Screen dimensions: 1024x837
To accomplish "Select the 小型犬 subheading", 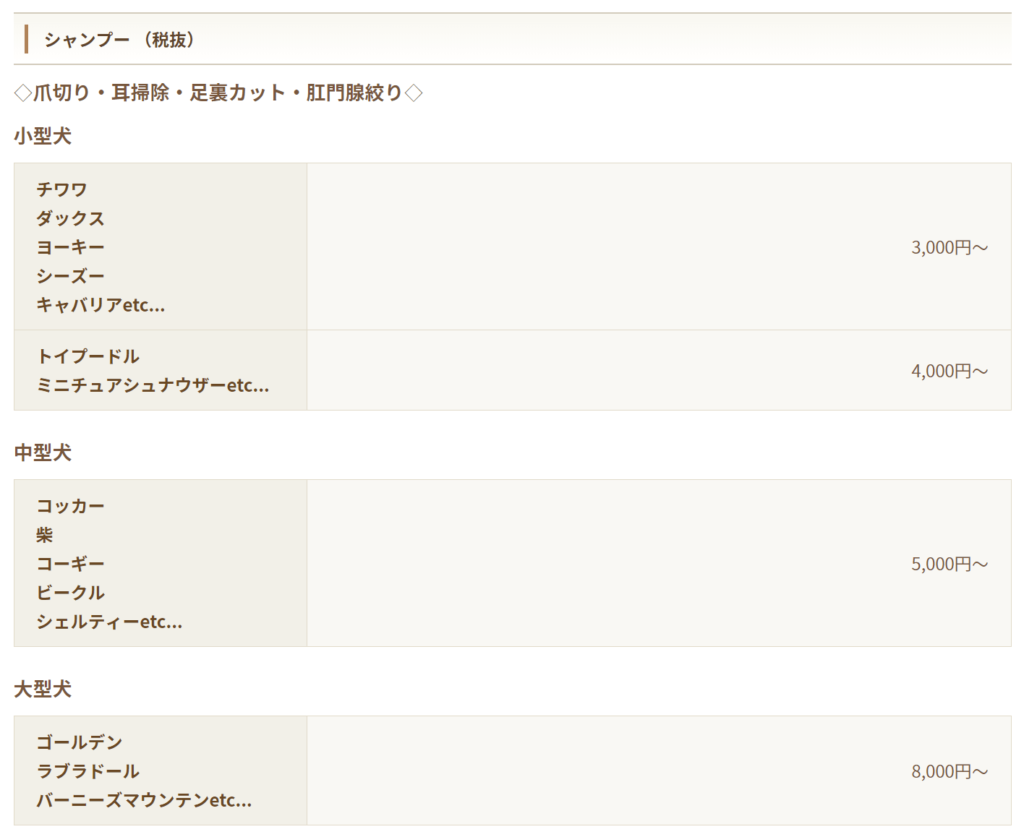I will click(43, 136).
